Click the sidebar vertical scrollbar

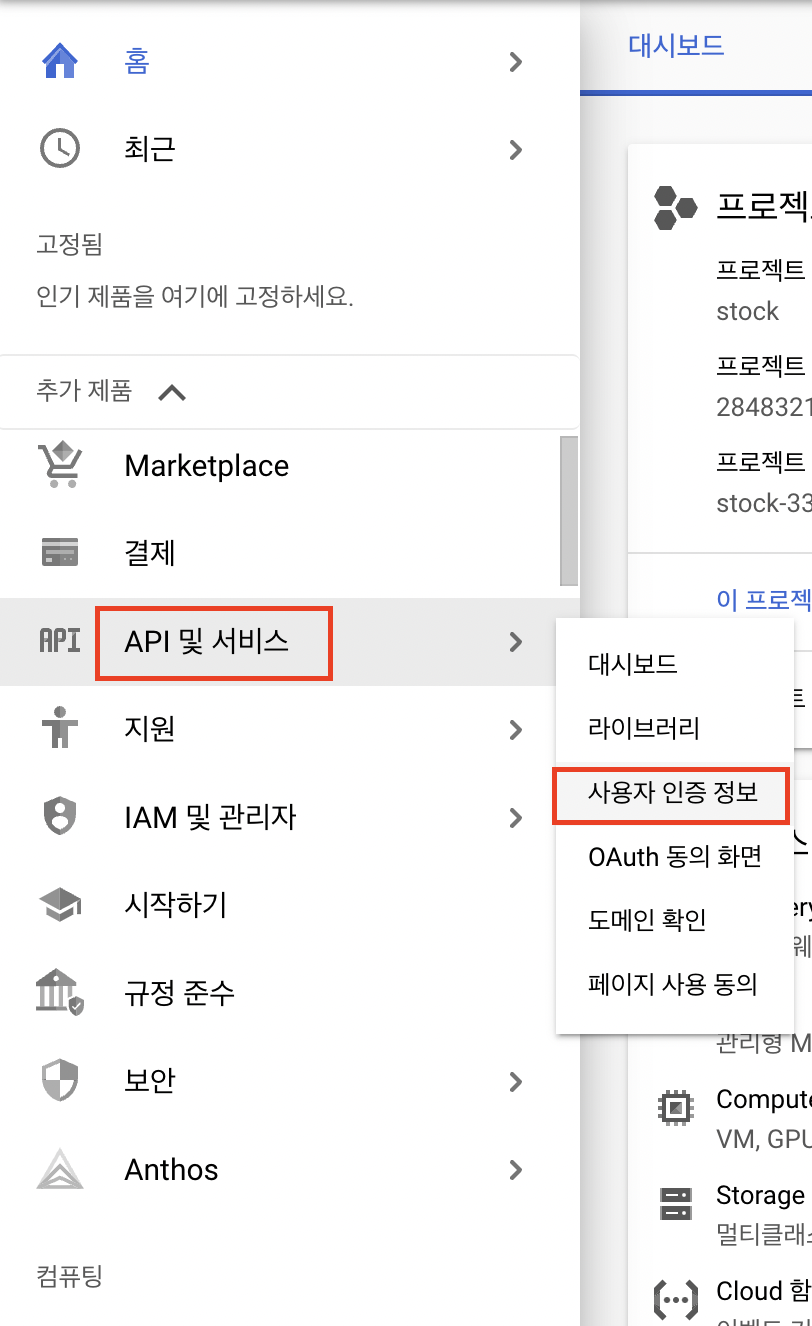click(569, 511)
